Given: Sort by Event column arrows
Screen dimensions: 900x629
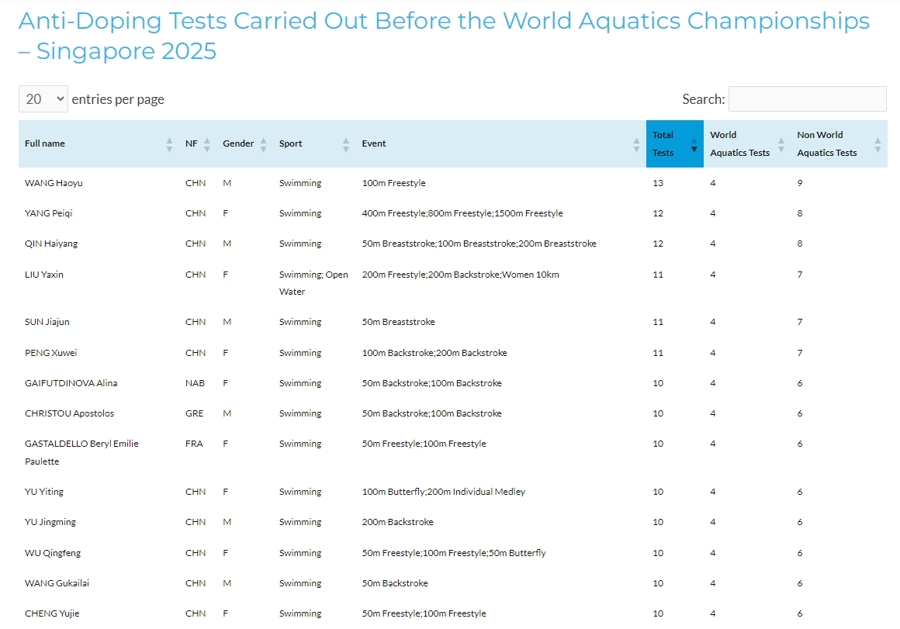Looking at the screenshot, I should (x=637, y=145).
